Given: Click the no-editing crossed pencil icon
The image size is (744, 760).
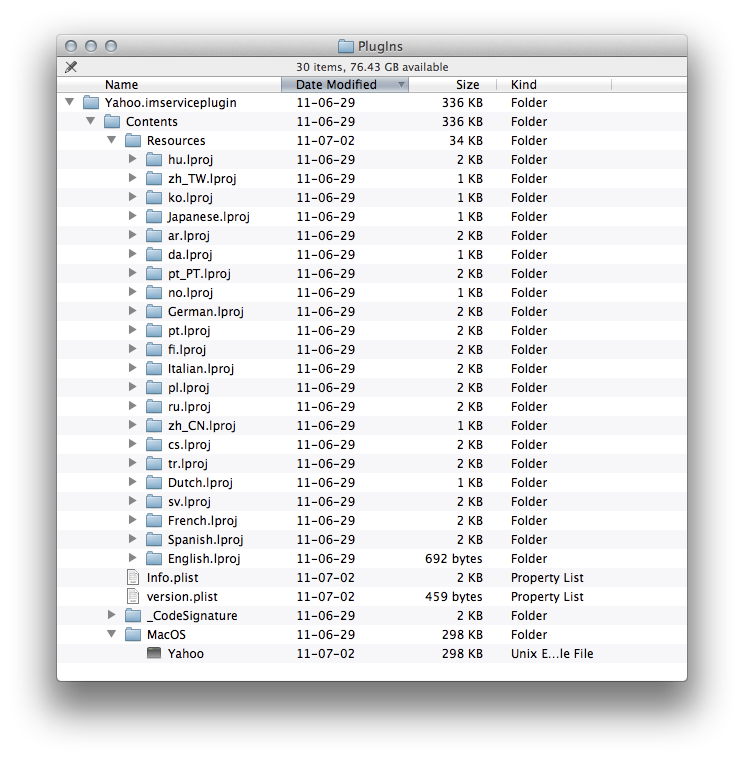Looking at the screenshot, I should (x=71, y=67).
